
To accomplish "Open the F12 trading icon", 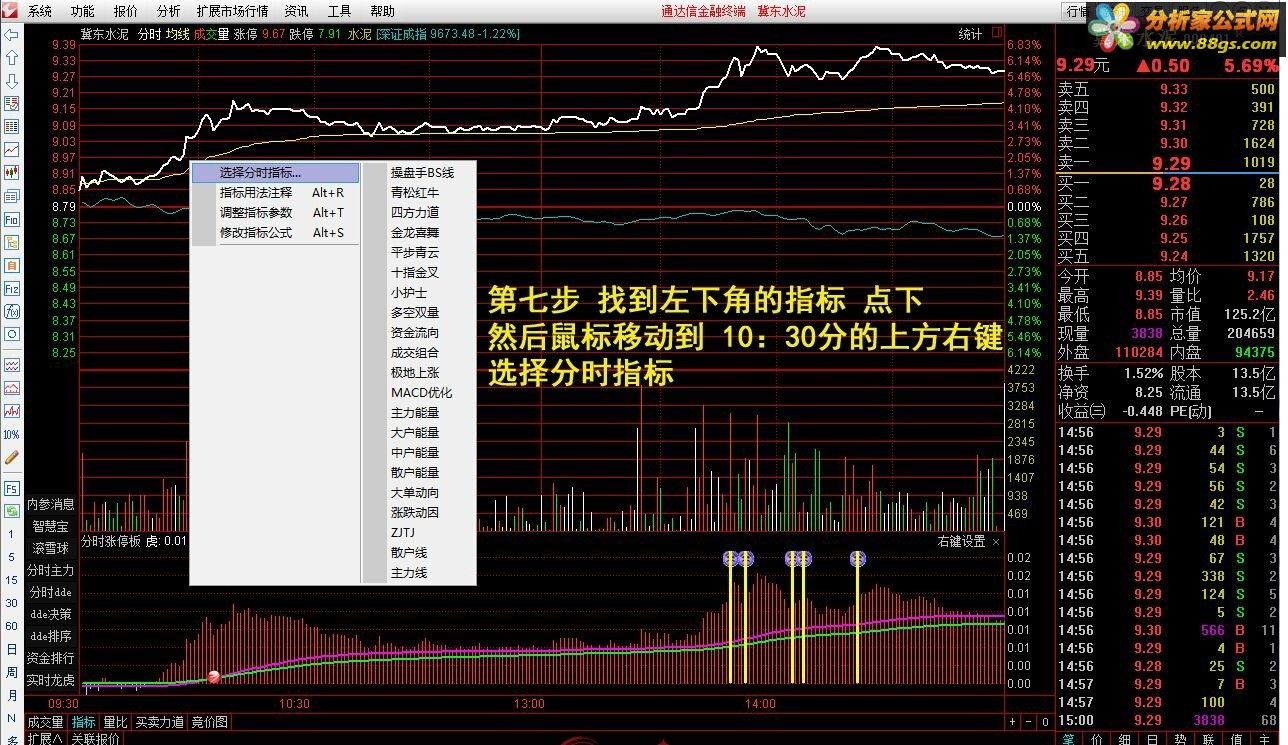I will [11, 288].
